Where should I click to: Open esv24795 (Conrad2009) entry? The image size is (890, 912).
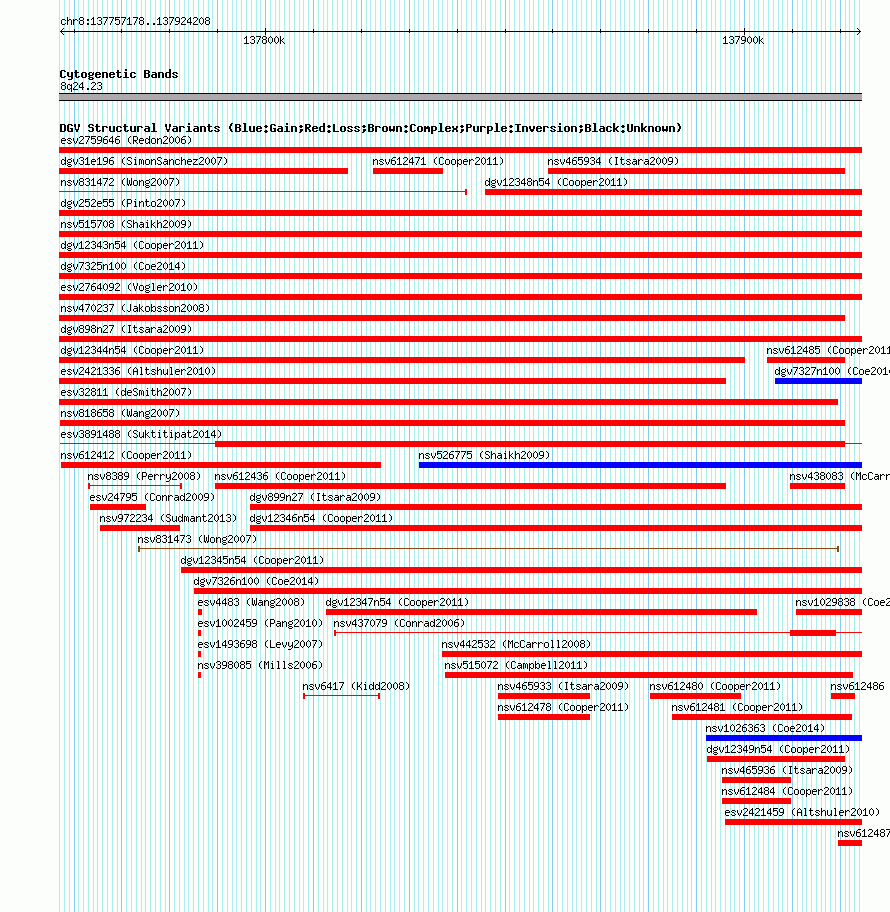coord(152,496)
